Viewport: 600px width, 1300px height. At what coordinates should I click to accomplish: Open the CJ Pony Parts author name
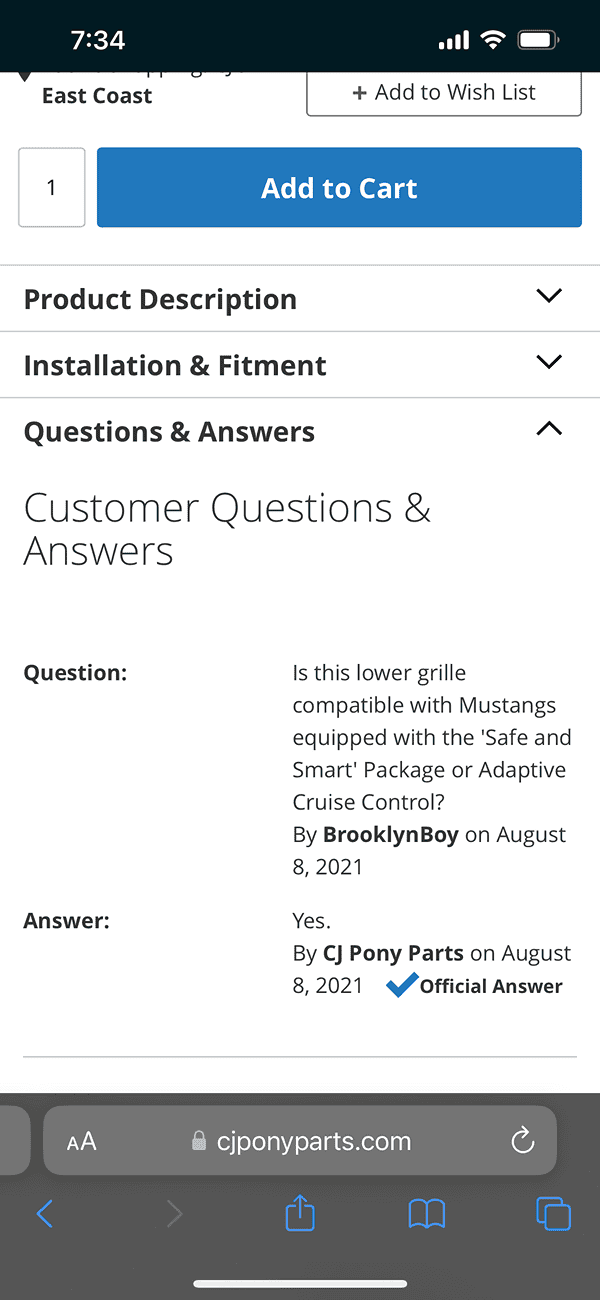coord(393,953)
